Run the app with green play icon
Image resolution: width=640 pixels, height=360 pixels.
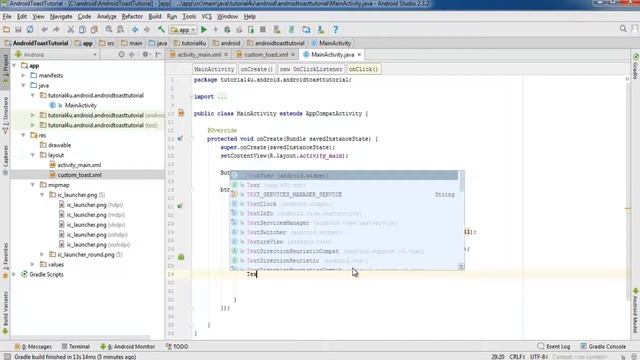(204, 29)
